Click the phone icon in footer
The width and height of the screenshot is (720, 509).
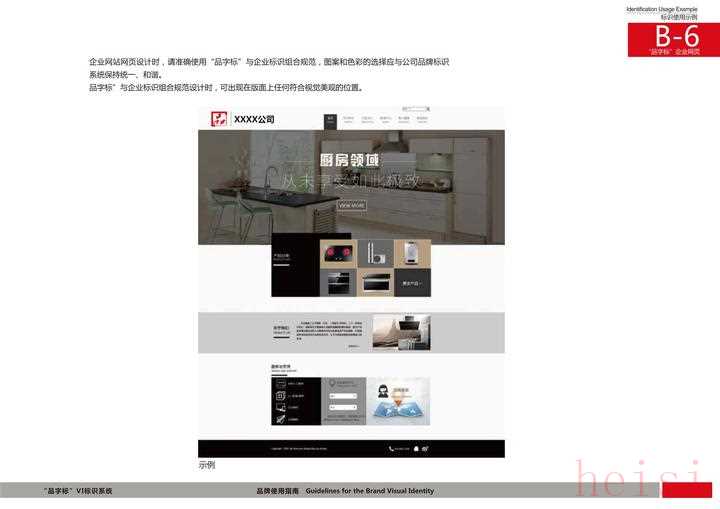tap(391, 449)
